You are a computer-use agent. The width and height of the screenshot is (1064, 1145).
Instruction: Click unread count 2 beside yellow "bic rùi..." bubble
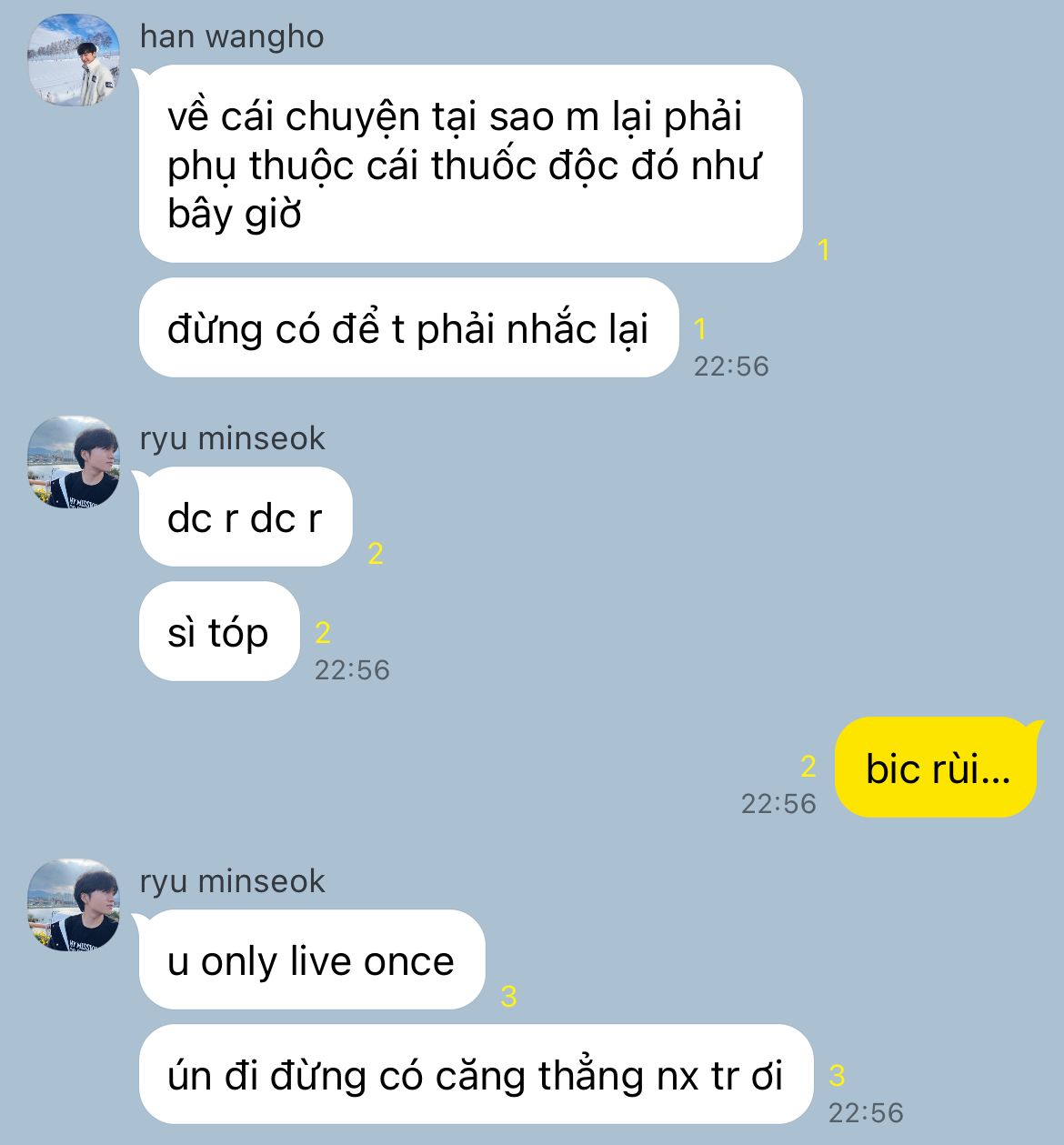pyautogui.click(x=808, y=767)
